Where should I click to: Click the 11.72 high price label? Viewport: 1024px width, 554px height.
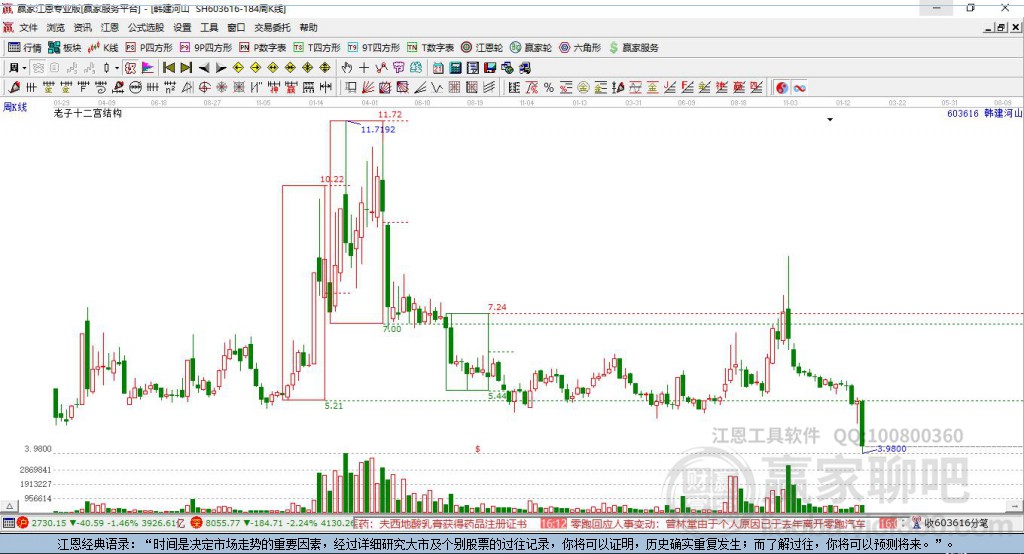[390, 114]
